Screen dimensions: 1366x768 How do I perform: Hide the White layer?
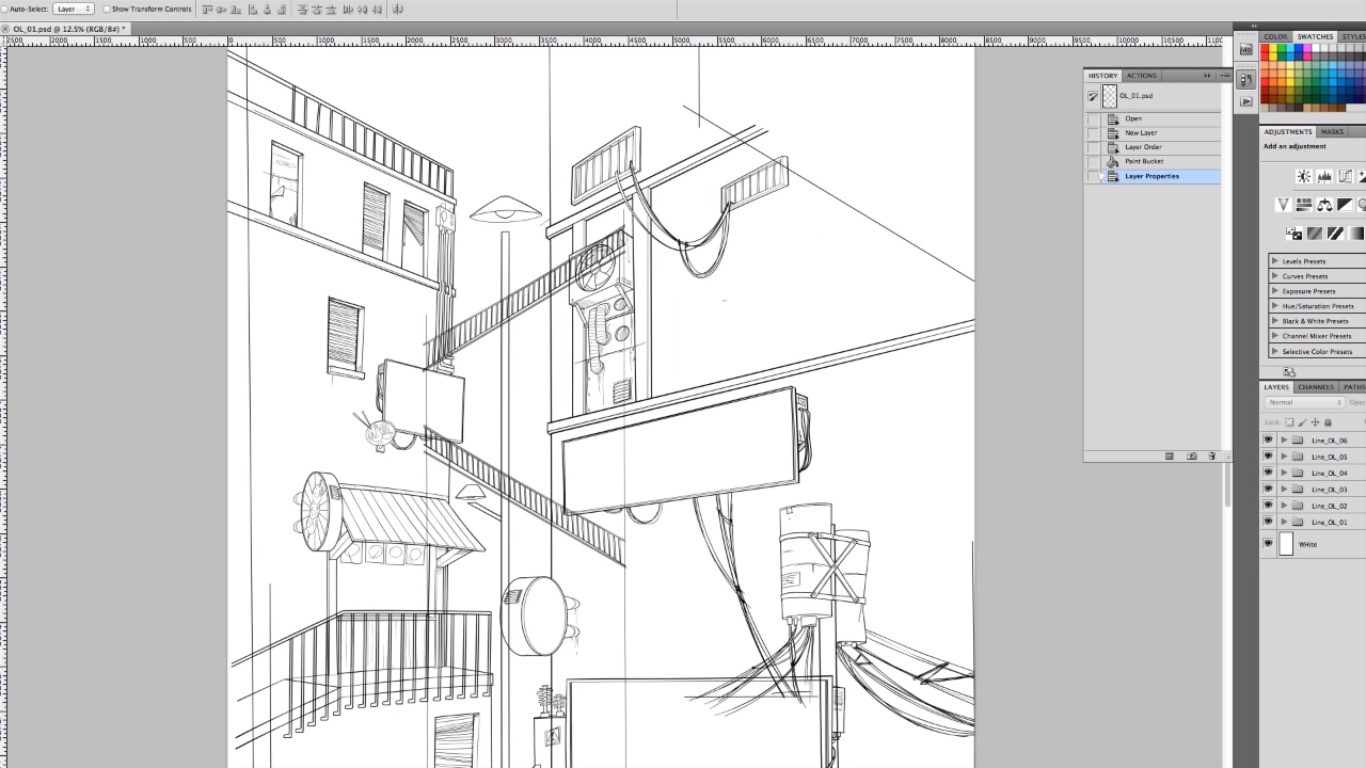pos(1268,544)
